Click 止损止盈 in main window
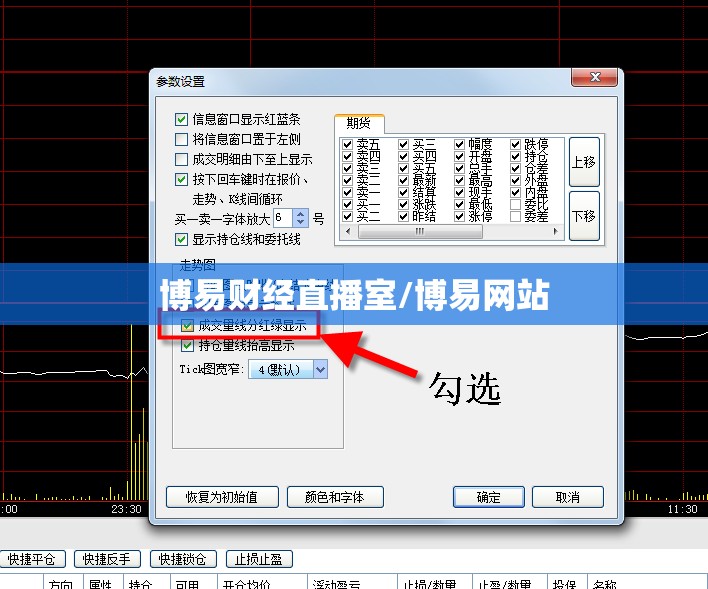 point(259,559)
